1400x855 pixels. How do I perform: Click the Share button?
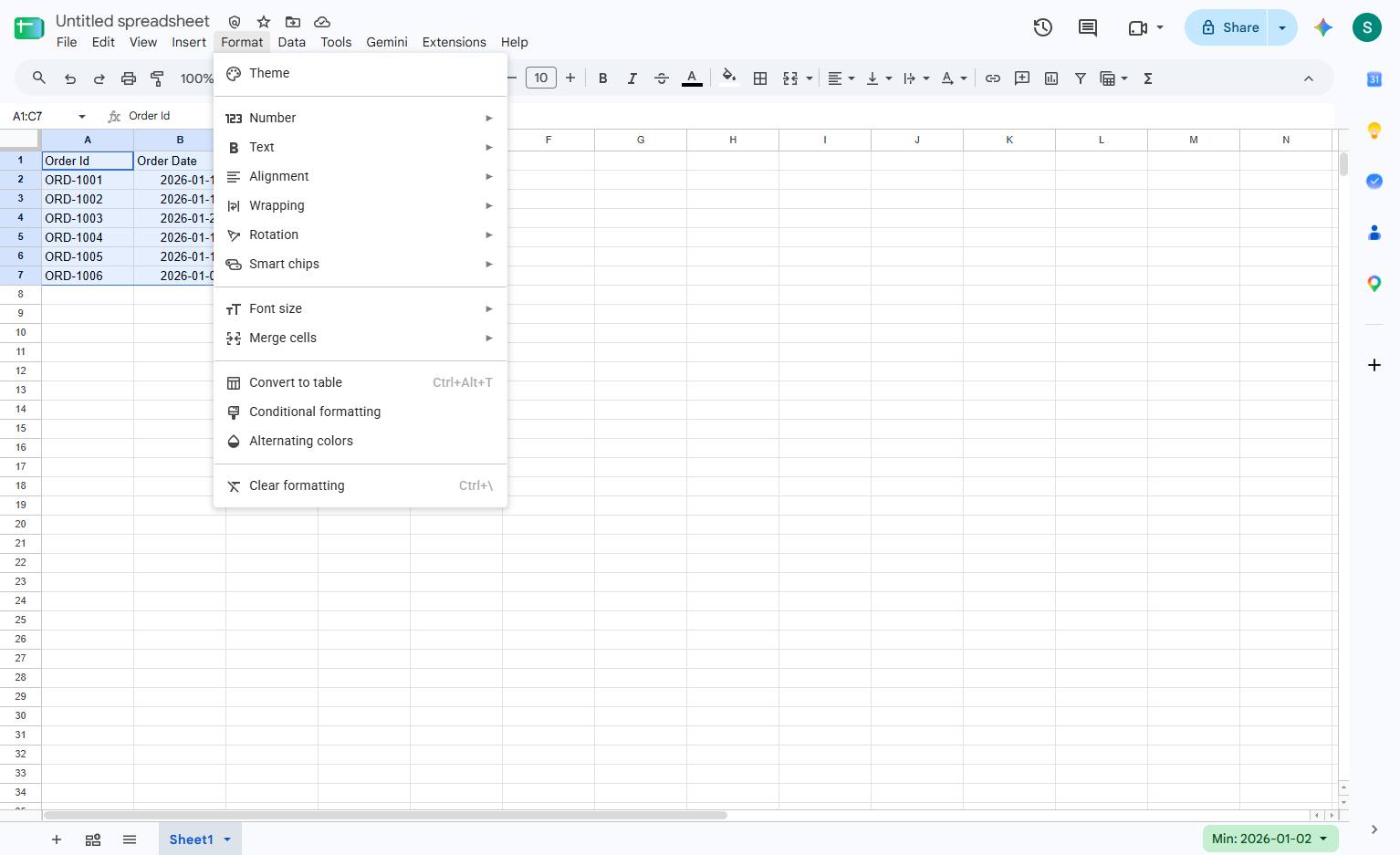(1228, 27)
